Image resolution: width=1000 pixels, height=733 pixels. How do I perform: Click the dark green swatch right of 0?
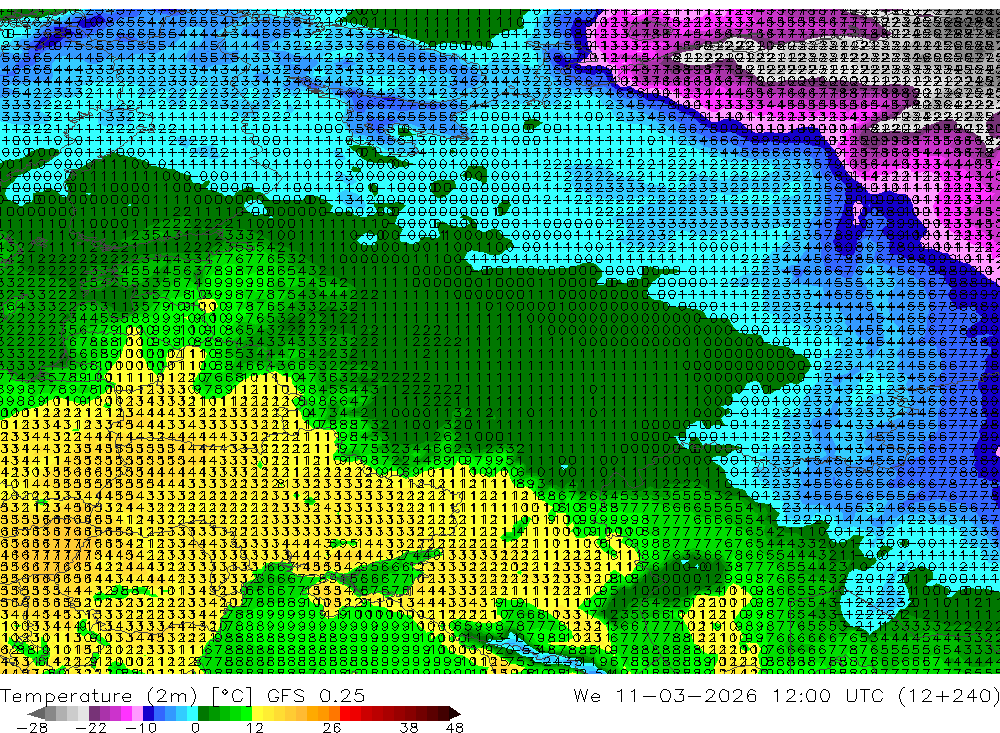tap(203, 713)
